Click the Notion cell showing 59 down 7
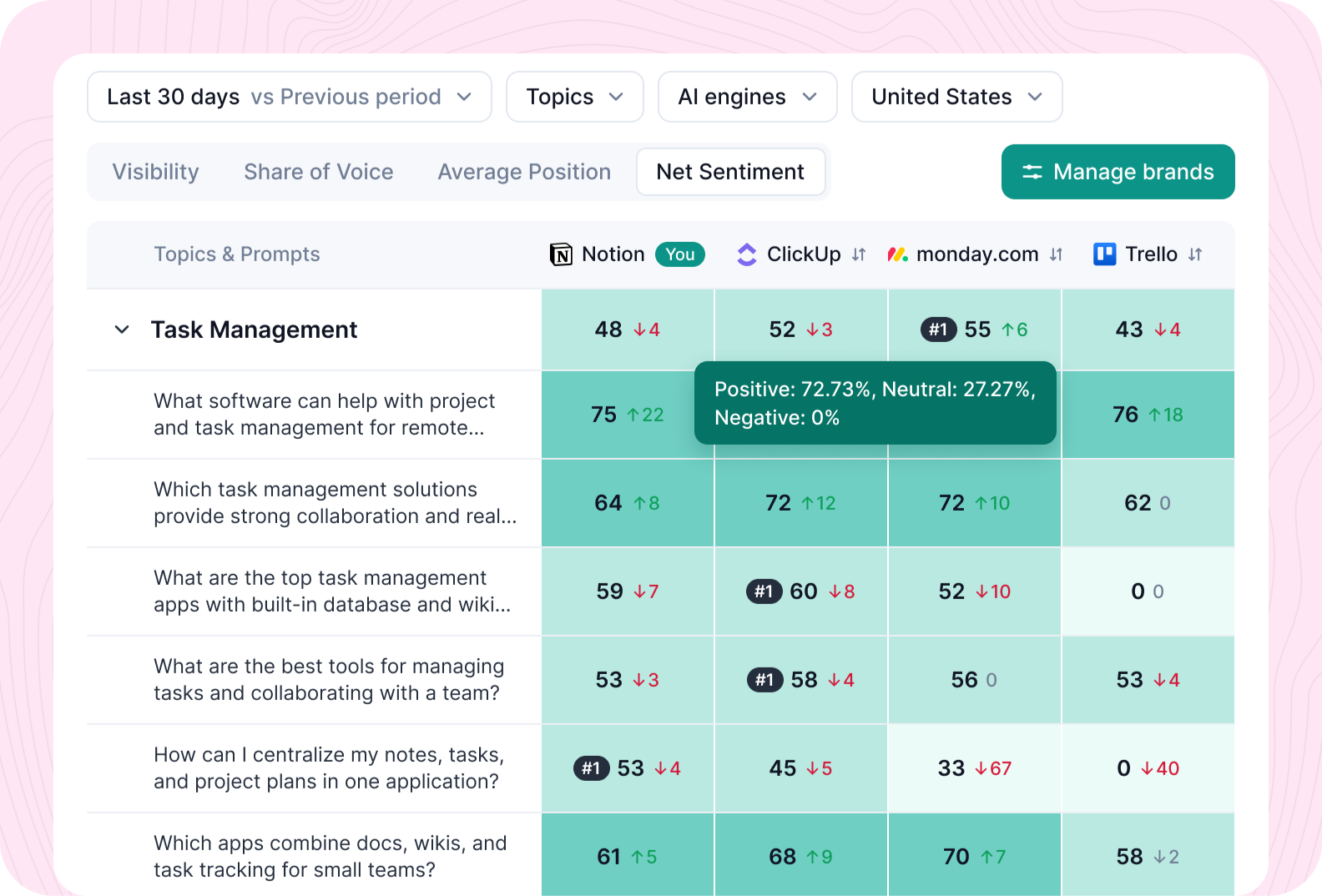1322x896 pixels. pos(628,591)
